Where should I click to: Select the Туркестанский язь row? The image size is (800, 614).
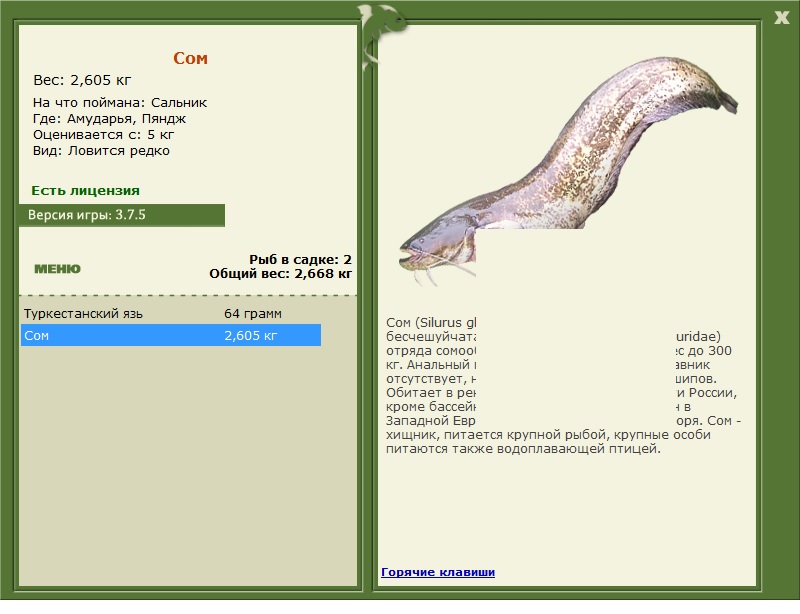coord(171,313)
